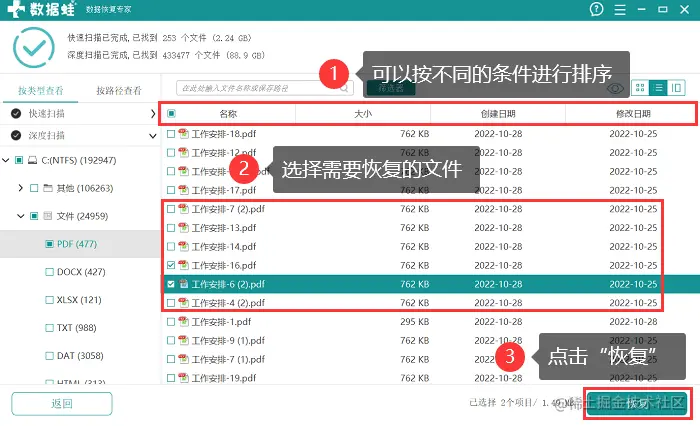Toggle the select-all checkbox in header
This screenshot has width=700, height=426.
point(171,113)
